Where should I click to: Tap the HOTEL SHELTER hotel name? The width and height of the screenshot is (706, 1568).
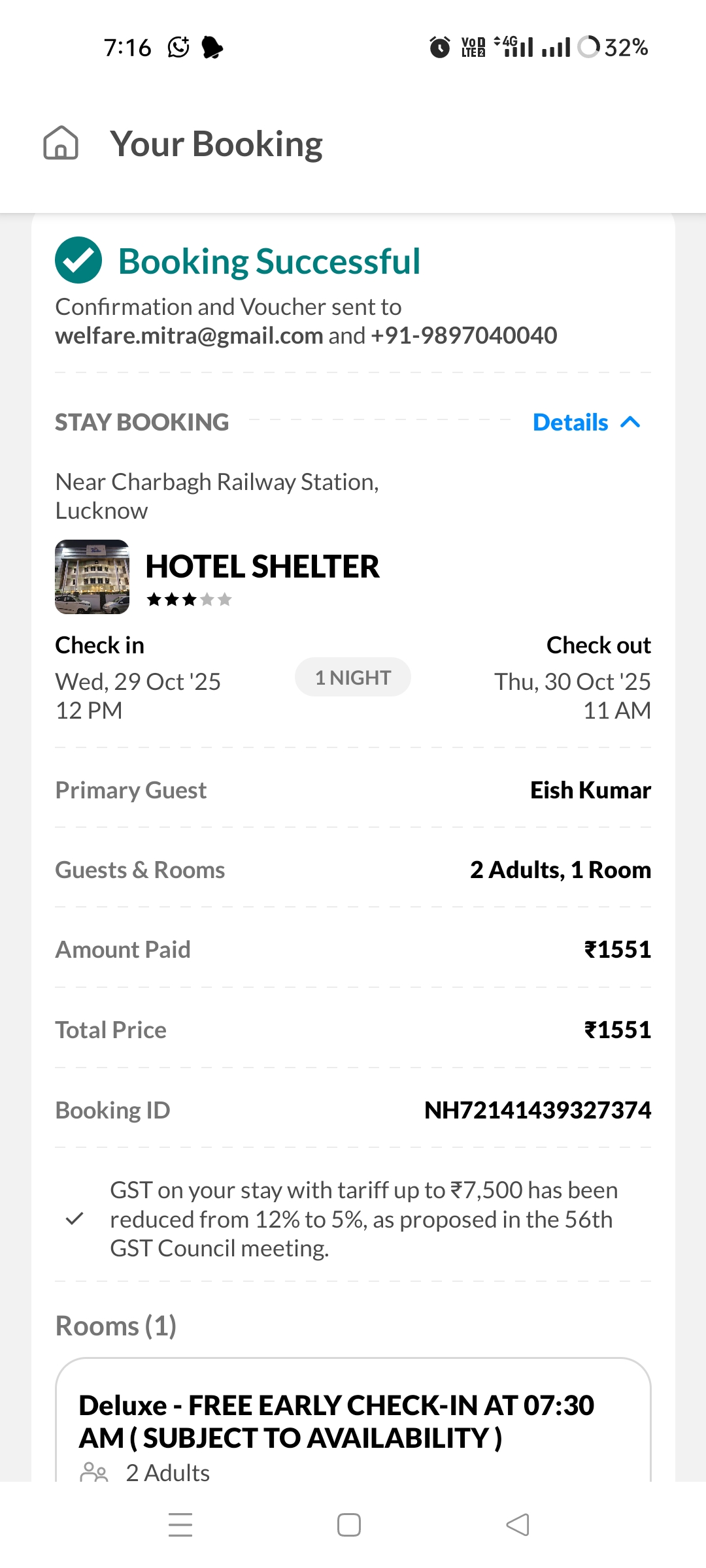(x=262, y=566)
